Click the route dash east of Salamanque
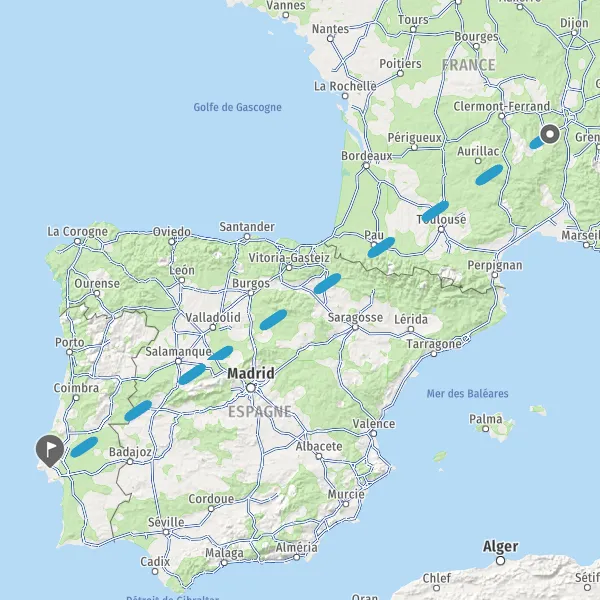Image resolution: width=600 pixels, height=600 pixels. pyautogui.click(x=220, y=353)
